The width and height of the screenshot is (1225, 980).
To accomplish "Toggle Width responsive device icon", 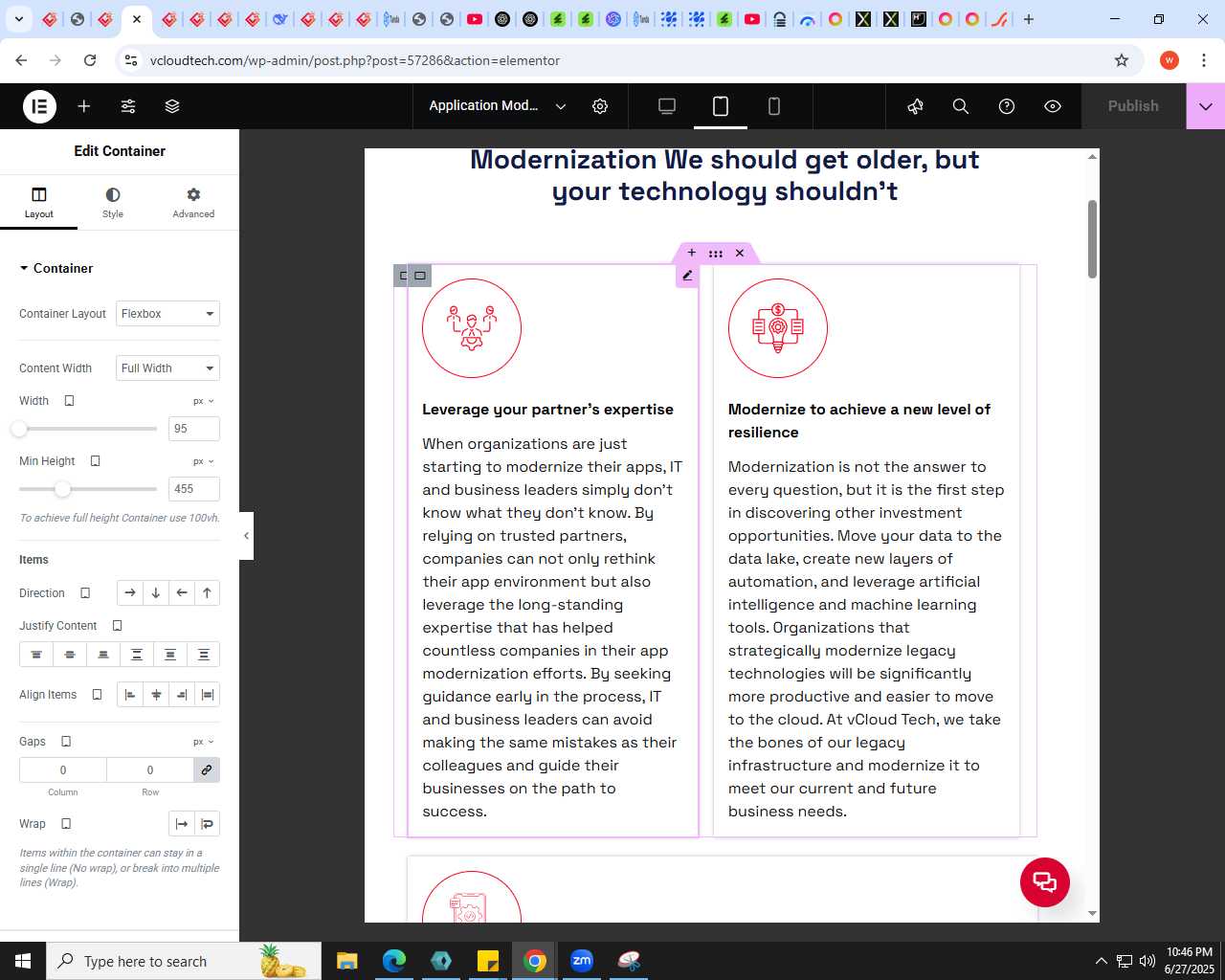I will [x=69, y=401].
